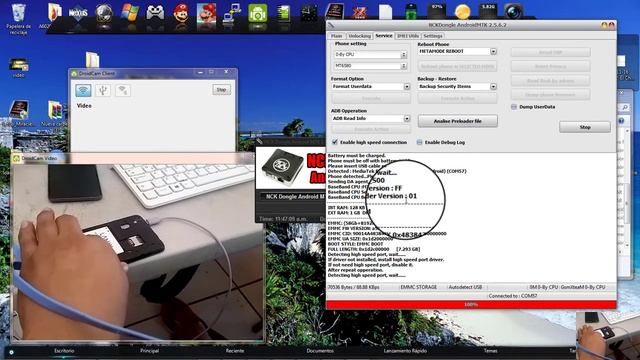Open the Documentos dock category
Viewport: 640px width, 360px height.
click(320, 351)
